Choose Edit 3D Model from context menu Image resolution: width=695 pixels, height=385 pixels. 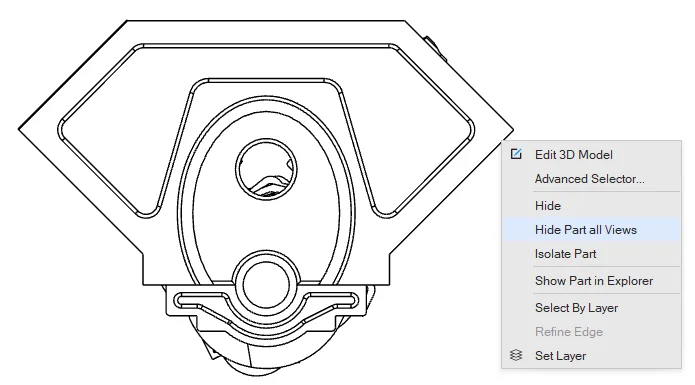pos(591,155)
